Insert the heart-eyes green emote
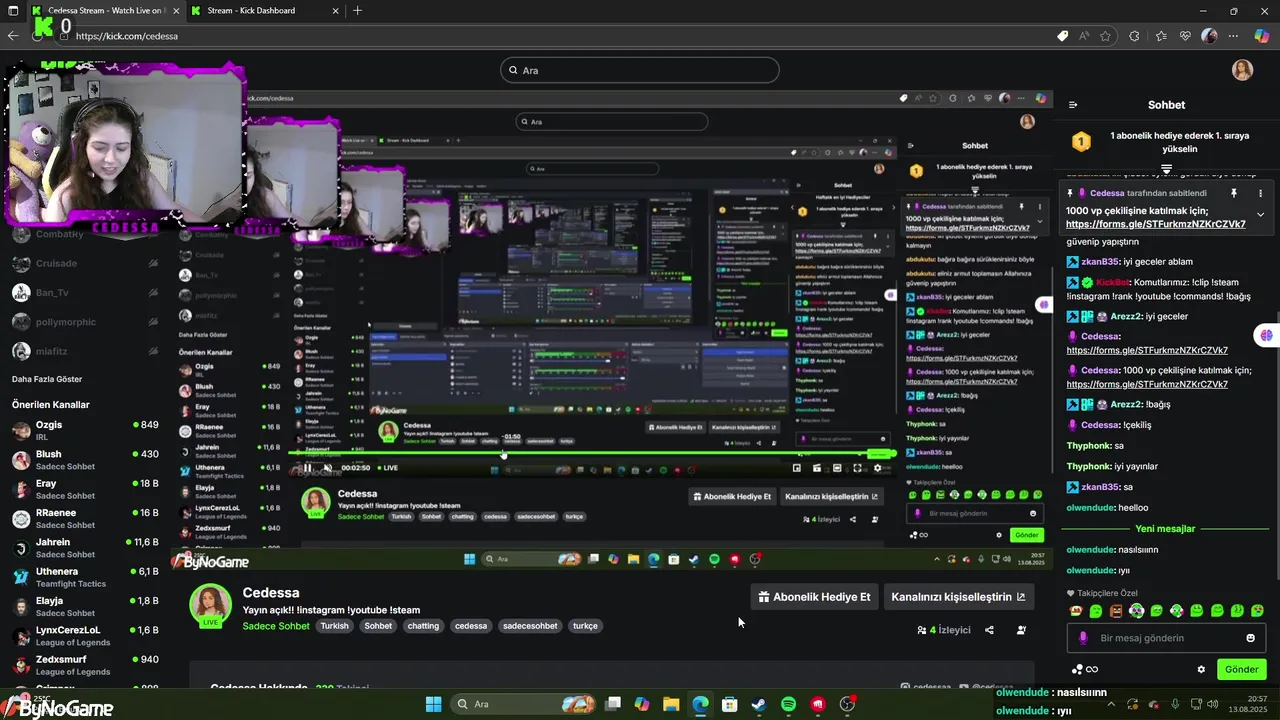 1258,610
